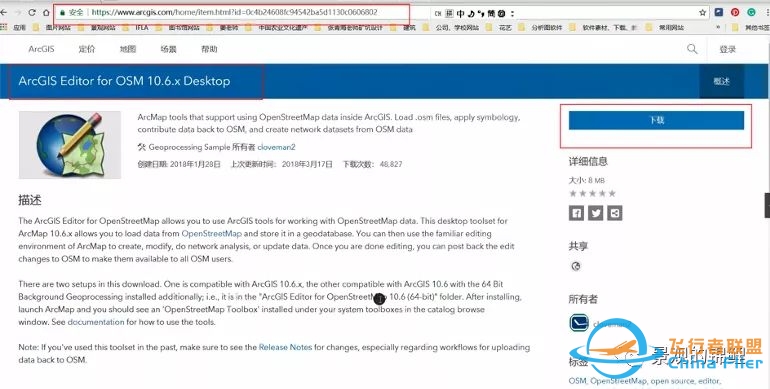Share the item on Facebook

click(x=577, y=213)
